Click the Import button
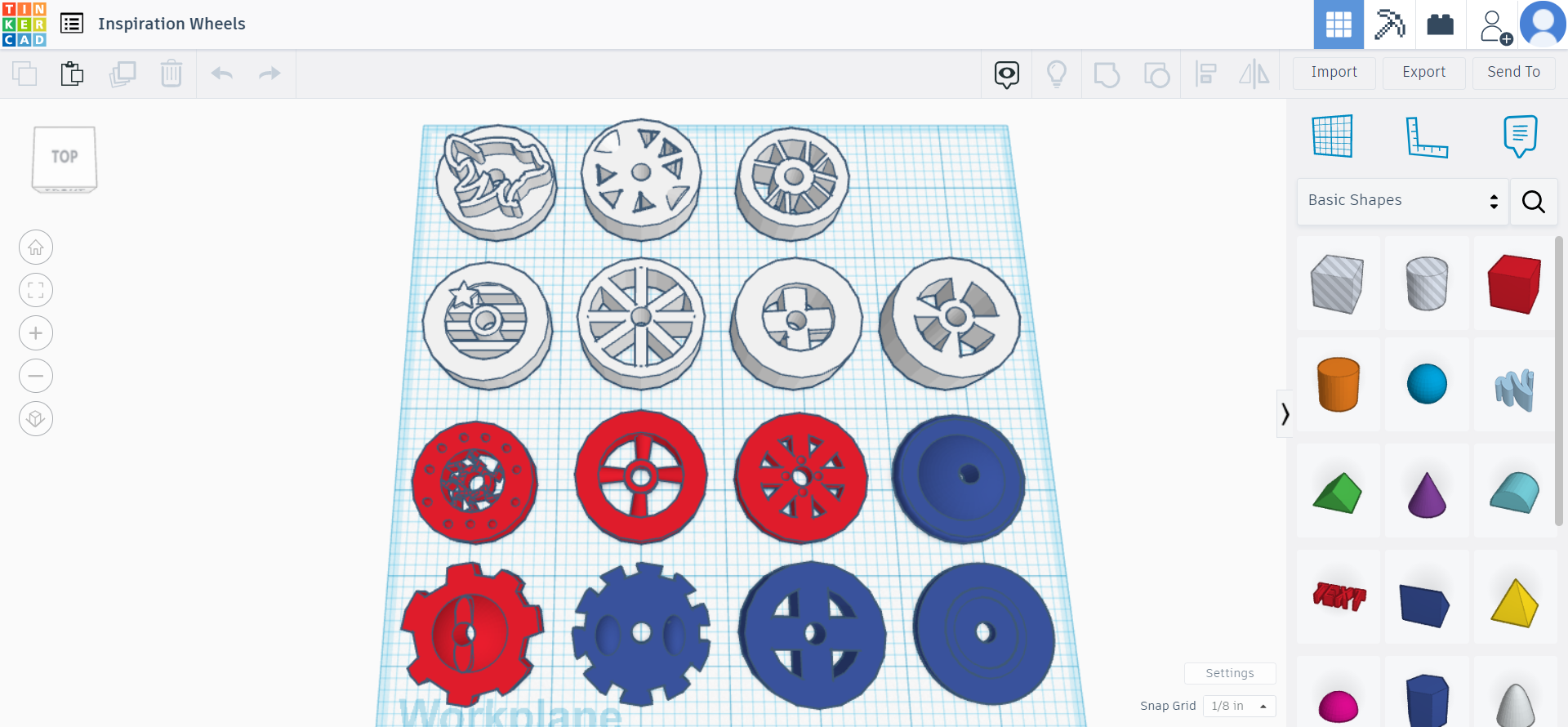 pos(1334,73)
